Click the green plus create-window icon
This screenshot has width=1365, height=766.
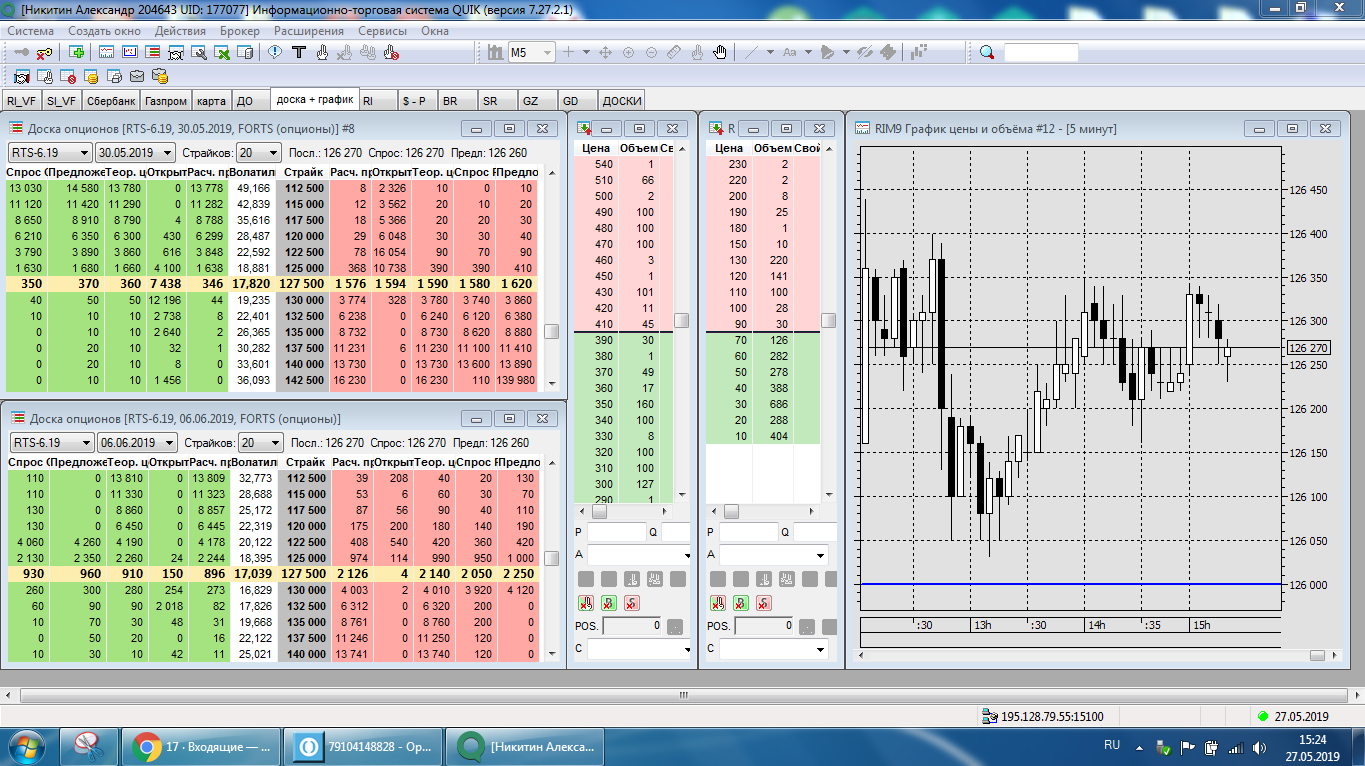pyautogui.click(x=77, y=52)
